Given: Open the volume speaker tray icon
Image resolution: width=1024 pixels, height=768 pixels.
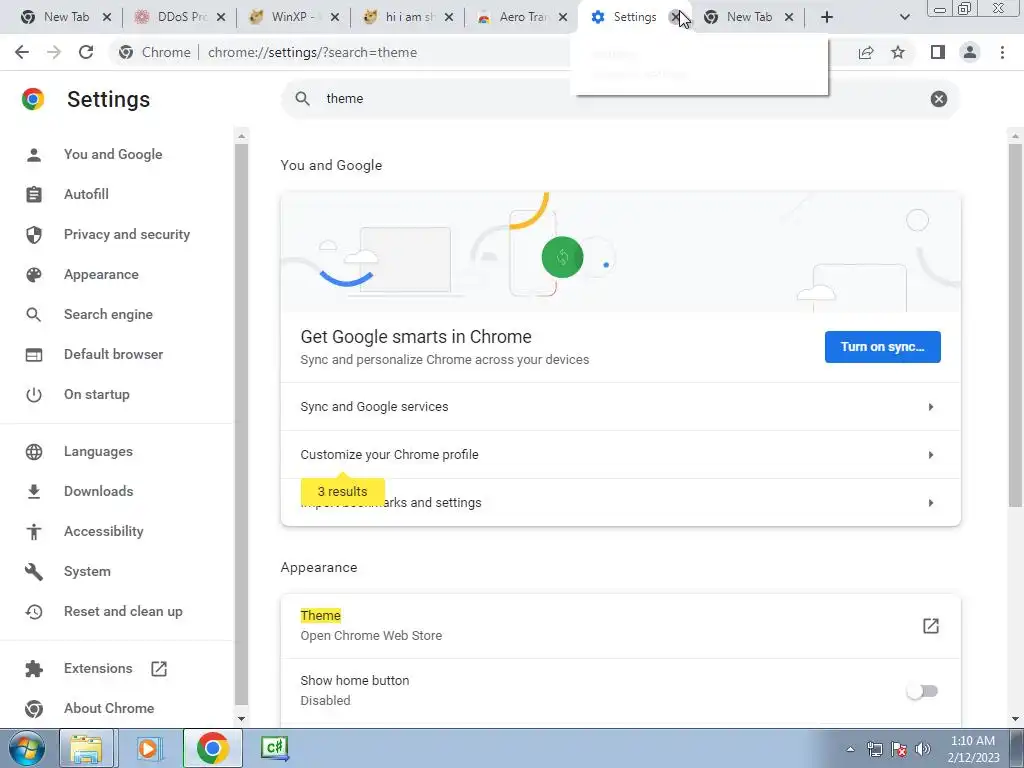Looking at the screenshot, I should 922,749.
